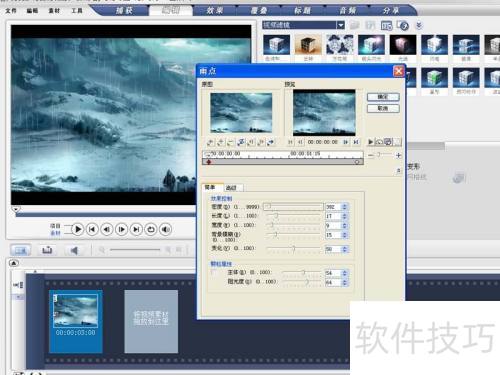Click the dialog timeline zoom out minus
The width and height of the screenshot is (500, 375).
click(x=370, y=155)
